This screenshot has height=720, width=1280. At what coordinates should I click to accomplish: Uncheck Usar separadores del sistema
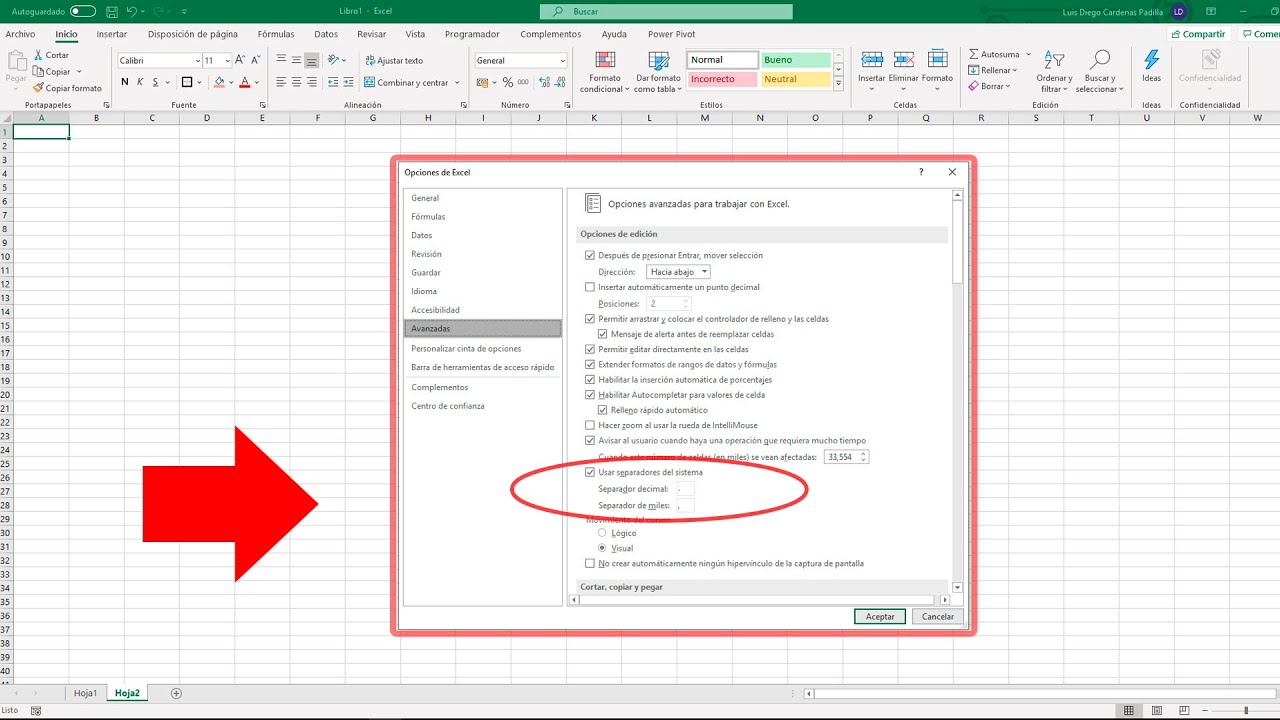point(590,471)
